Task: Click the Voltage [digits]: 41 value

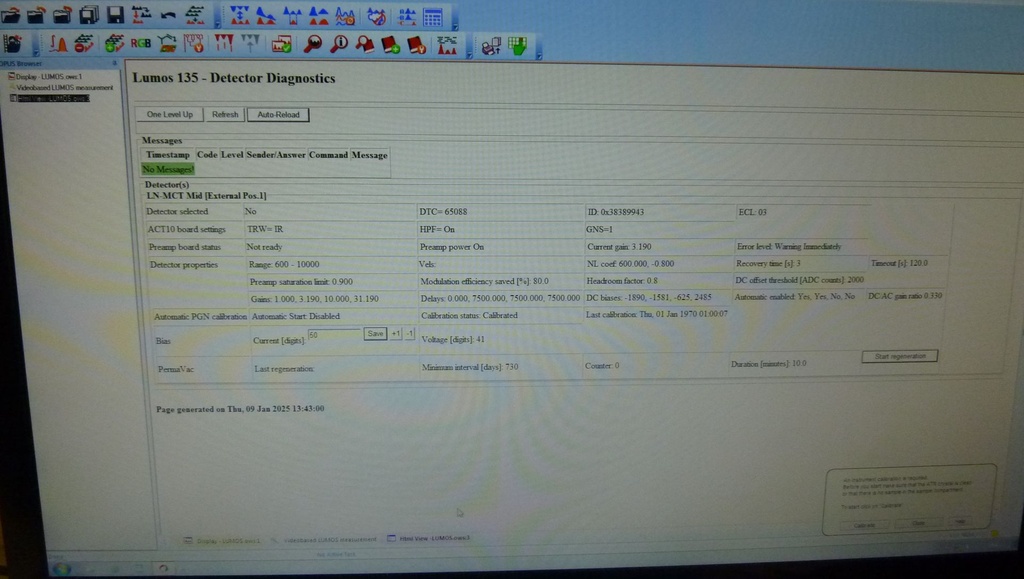Action: (453, 339)
